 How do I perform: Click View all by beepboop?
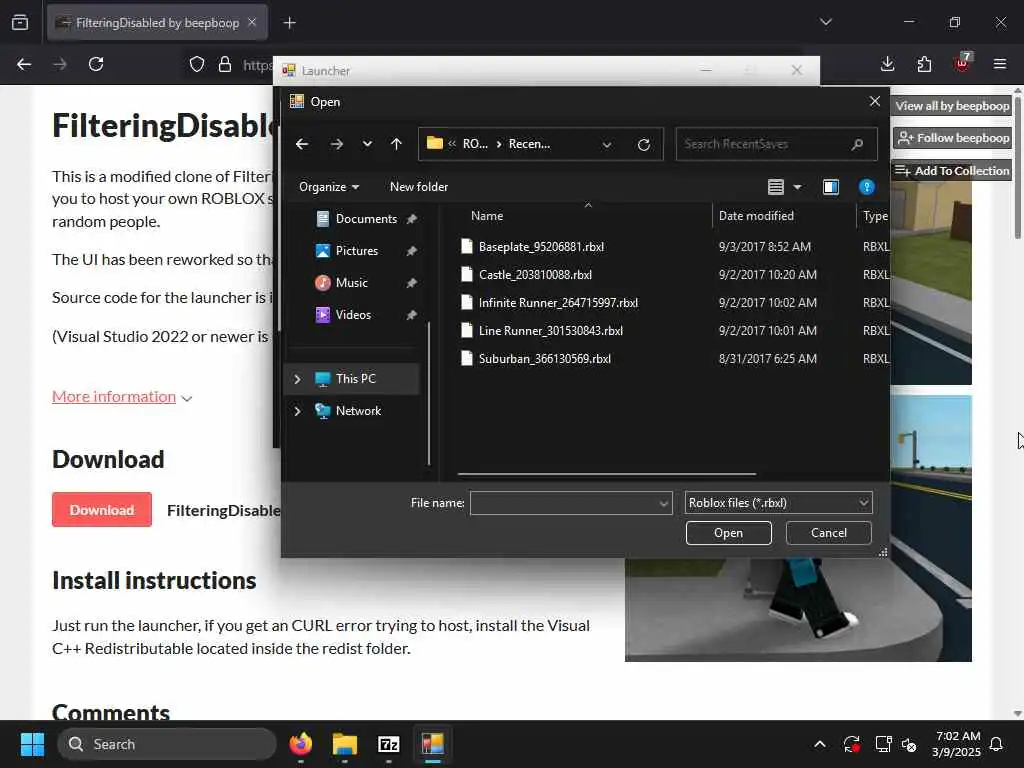pyautogui.click(x=952, y=106)
